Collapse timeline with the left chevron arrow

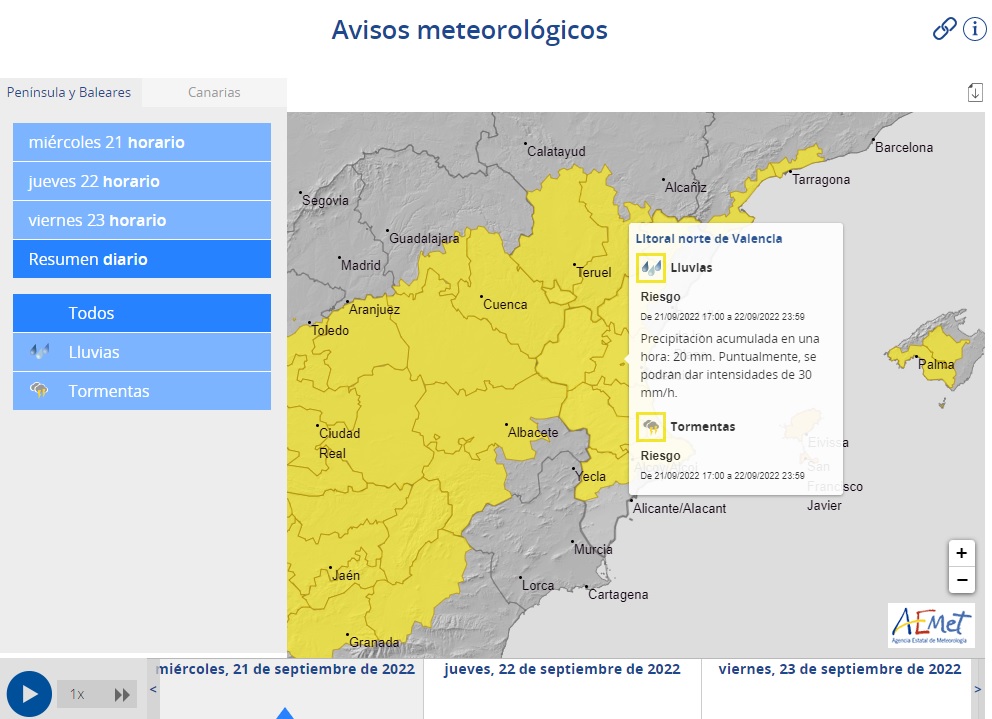(152, 689)
